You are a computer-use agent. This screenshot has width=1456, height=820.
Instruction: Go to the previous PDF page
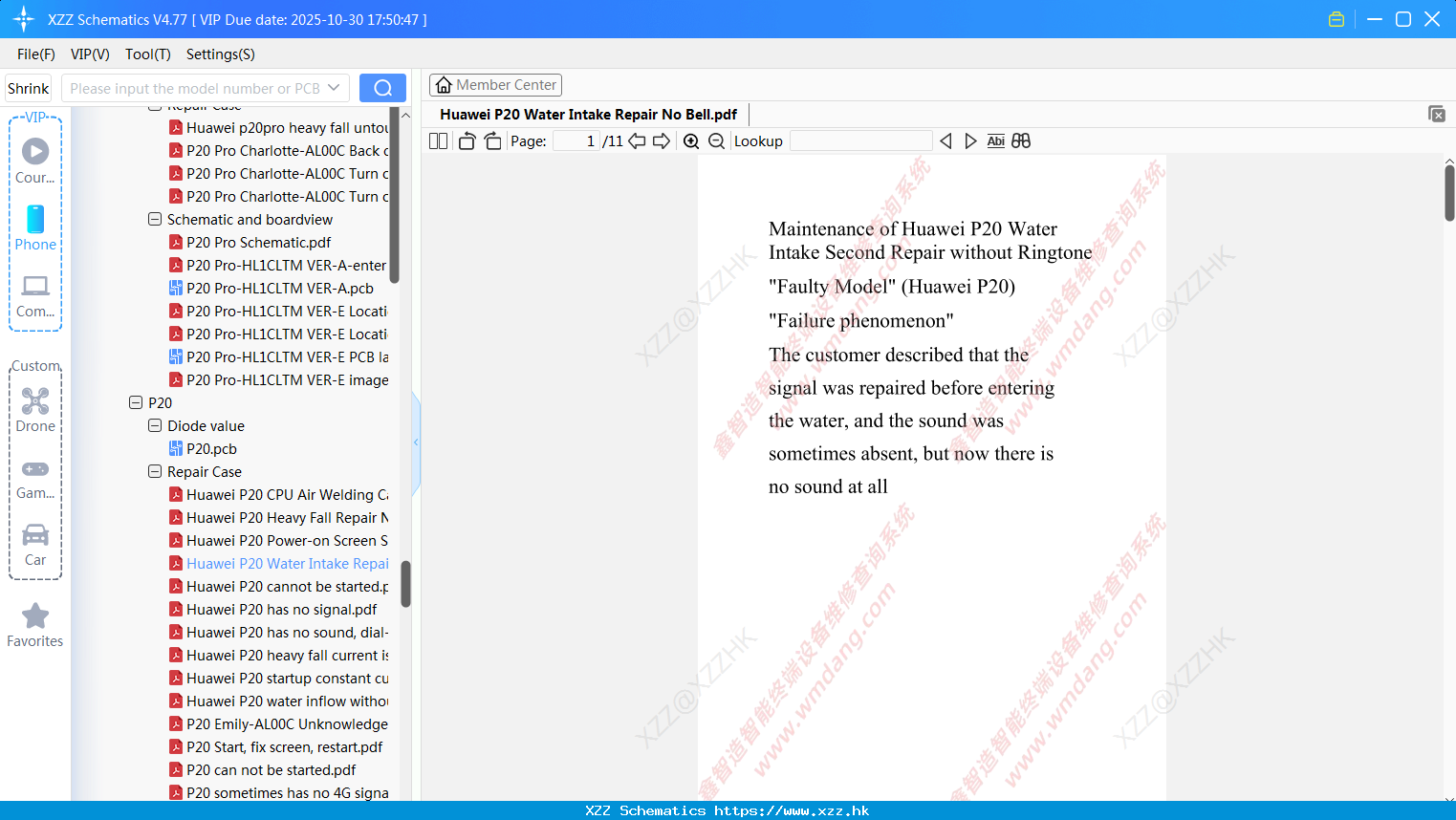tap(637, 141)
